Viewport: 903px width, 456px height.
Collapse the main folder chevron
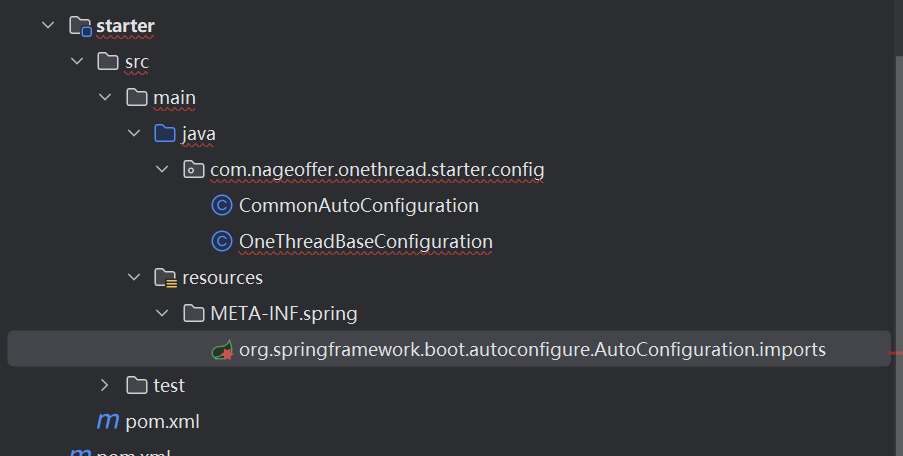click(x=106, y=98)
